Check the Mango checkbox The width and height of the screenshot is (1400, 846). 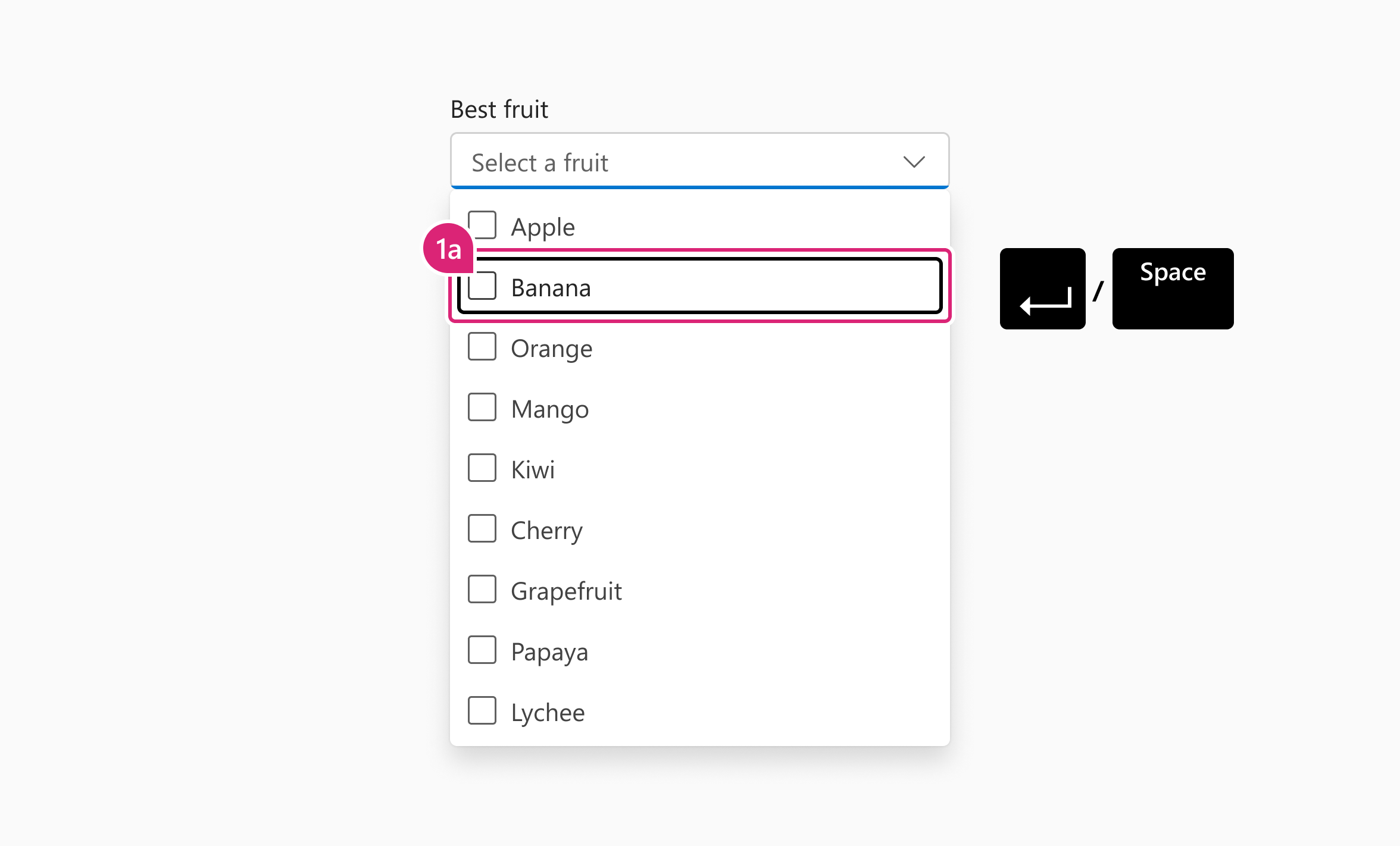click(482, 408)
